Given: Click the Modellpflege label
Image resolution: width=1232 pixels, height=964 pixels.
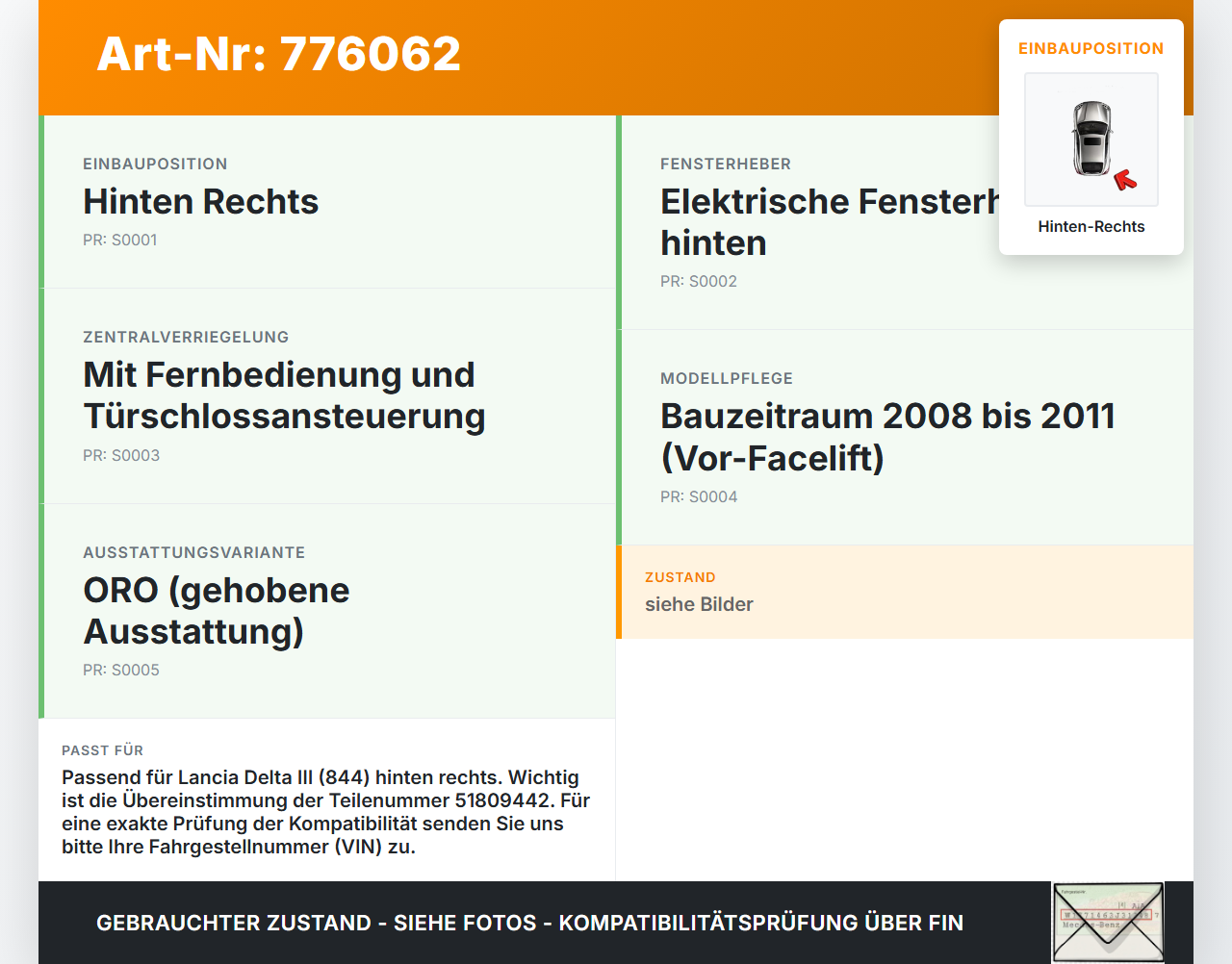Looking at the screenshot, I should (727, 378).
